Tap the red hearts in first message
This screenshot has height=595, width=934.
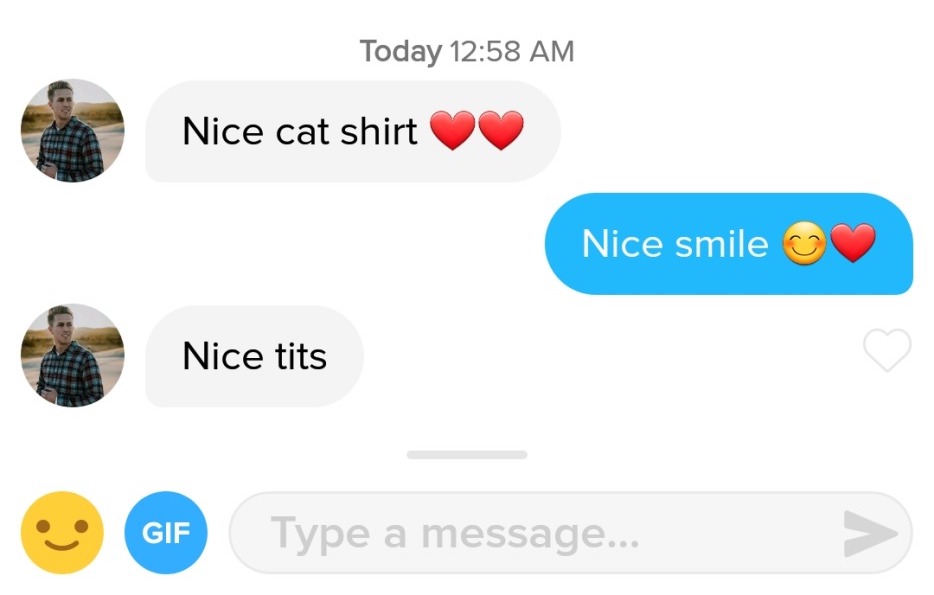(x=477, y=130)
